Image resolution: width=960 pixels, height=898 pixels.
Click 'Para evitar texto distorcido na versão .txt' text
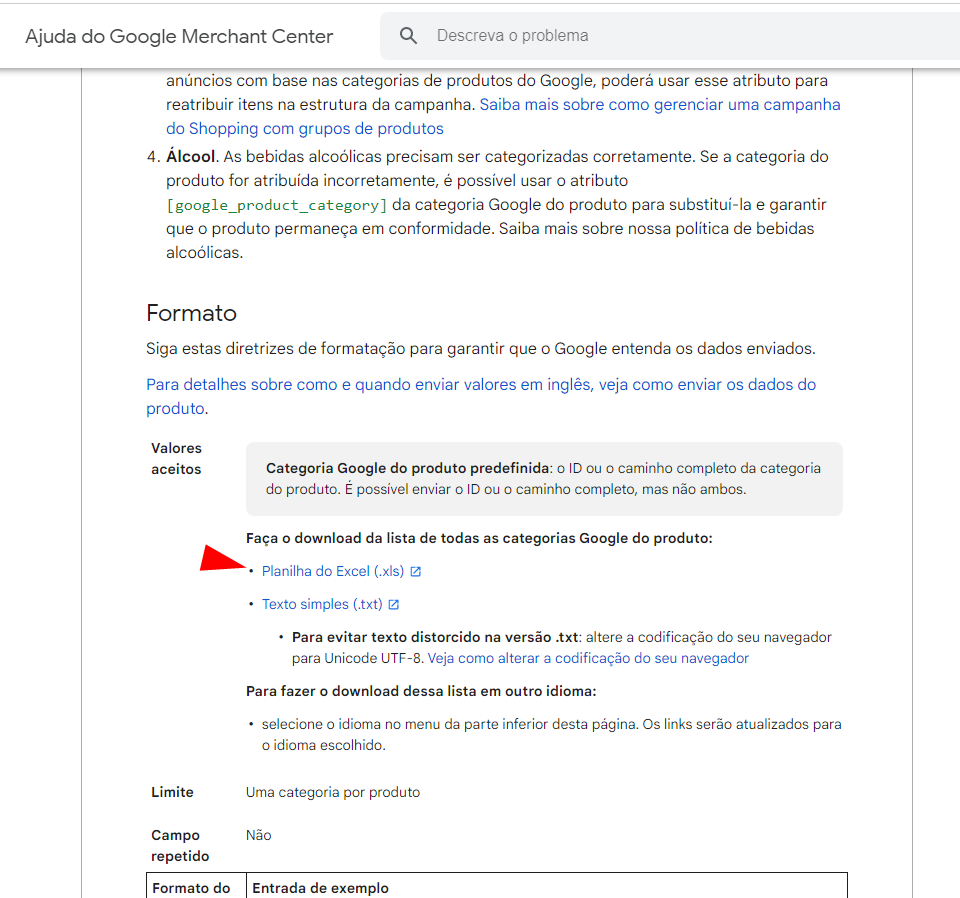pyautogui.click(x=435, y=637)
